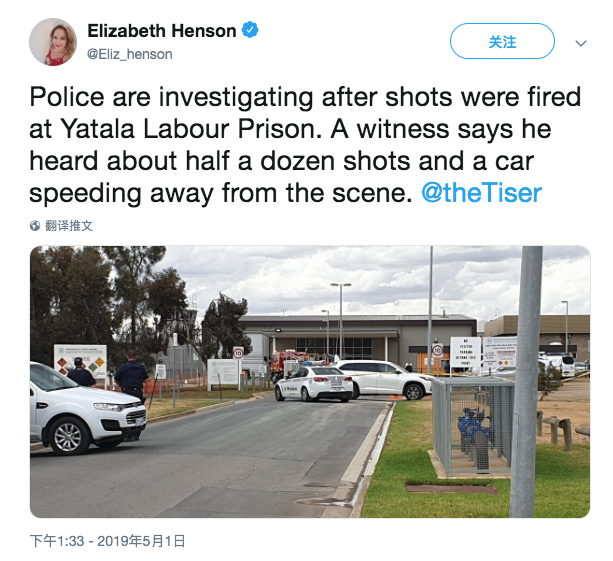Click the police car in the photo
The width and height of the screenshot is (613, 561).
[313, 383]
